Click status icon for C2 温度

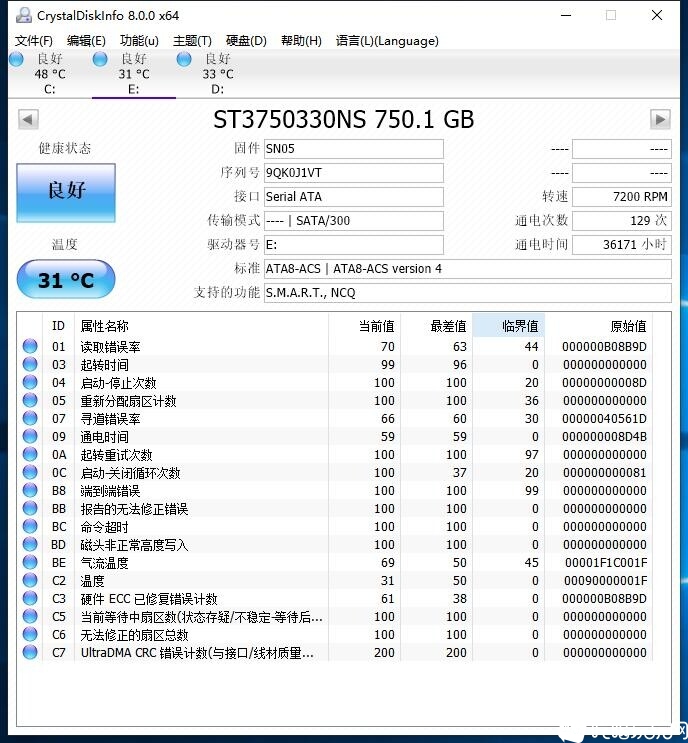pos(30,580)
